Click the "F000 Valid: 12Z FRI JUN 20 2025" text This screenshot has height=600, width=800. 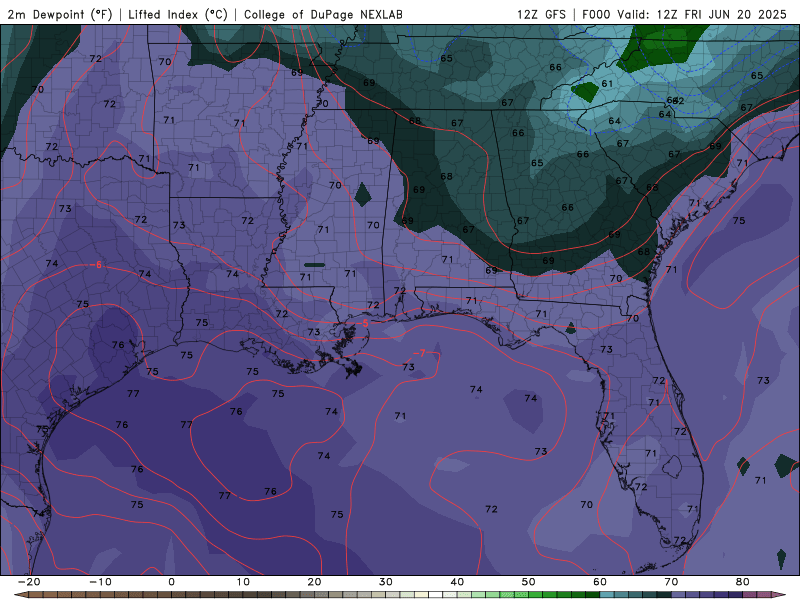[x=684, y=14]
